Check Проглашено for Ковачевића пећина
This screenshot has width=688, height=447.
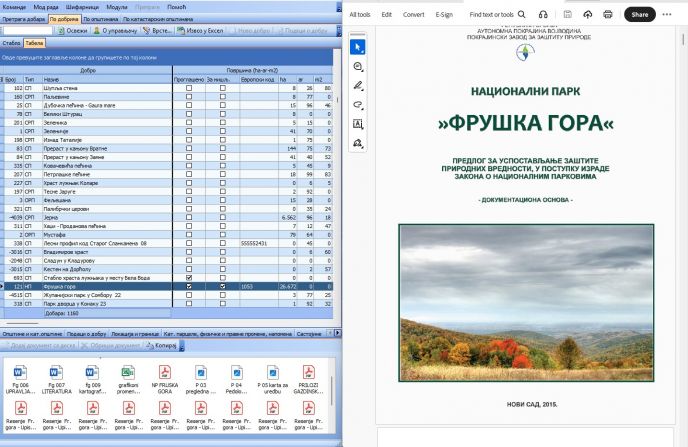point(189,166)
